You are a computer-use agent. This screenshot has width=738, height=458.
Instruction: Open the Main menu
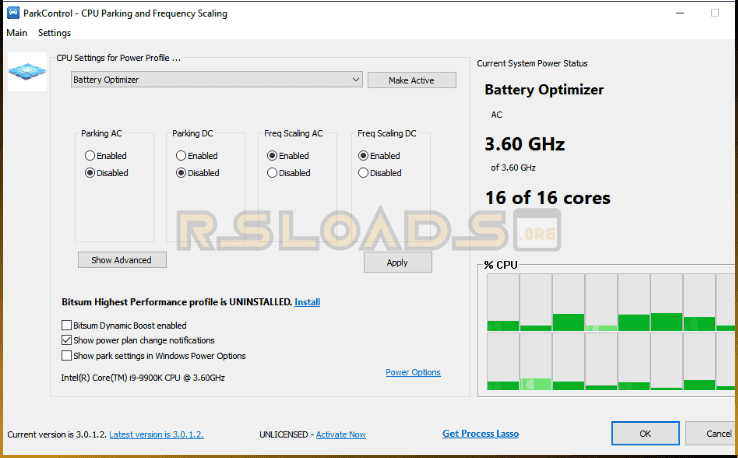coord(16,33)
